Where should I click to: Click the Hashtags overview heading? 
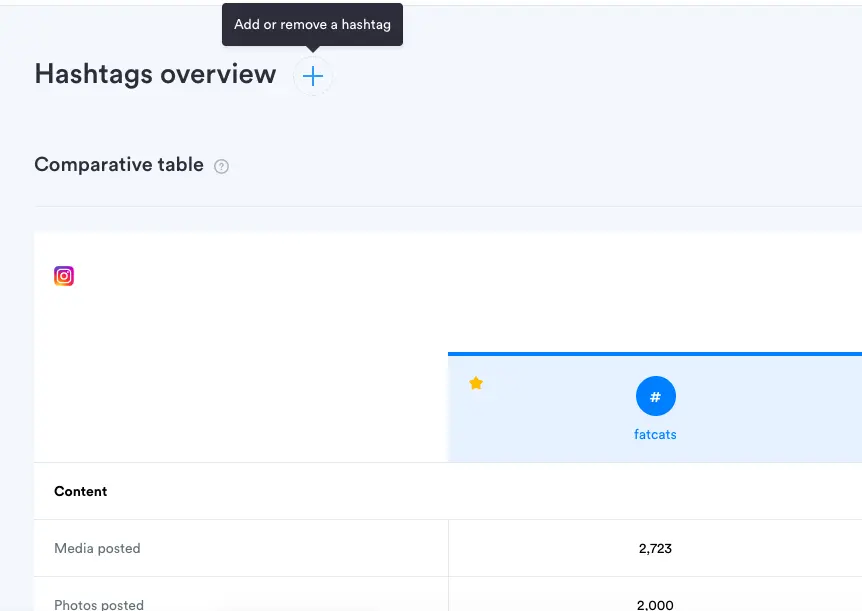click(155, 75)
